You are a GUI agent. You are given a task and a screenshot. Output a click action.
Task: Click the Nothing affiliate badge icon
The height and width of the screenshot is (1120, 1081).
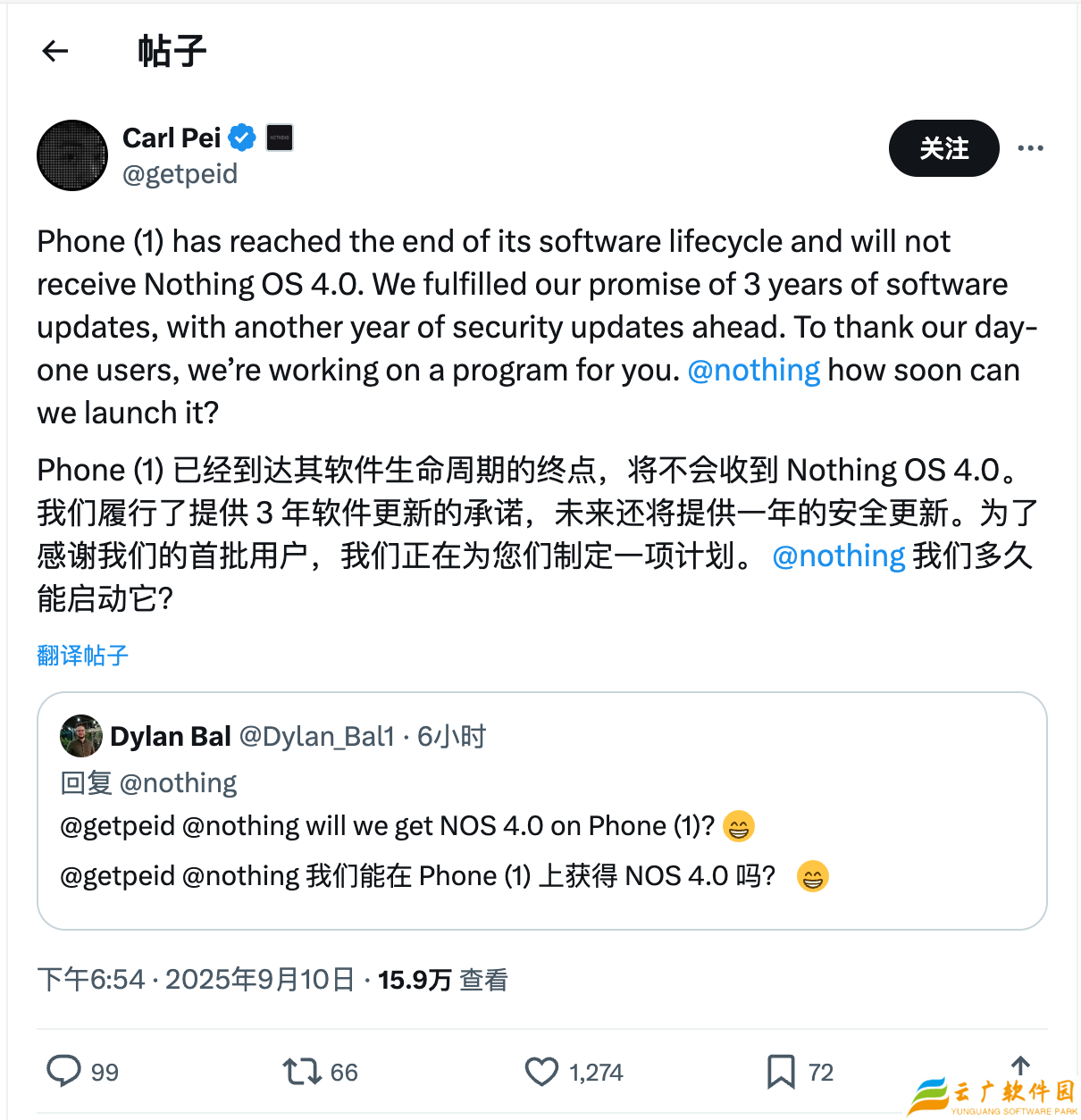point(280,138)
